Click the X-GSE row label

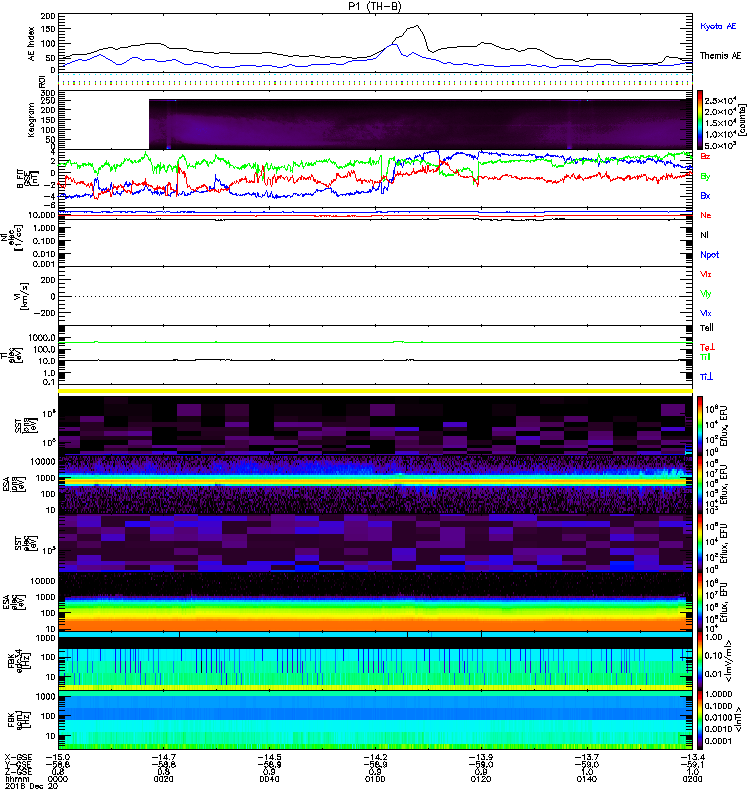click(x=18, y=757)
